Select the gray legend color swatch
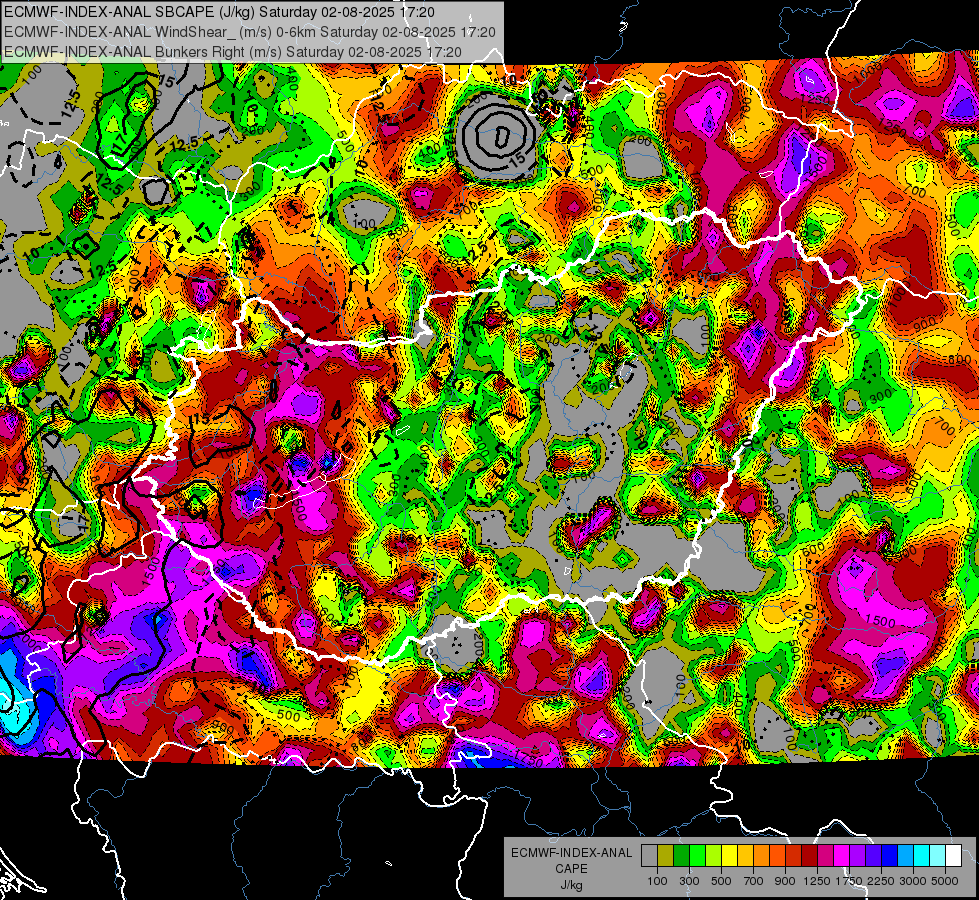979x900 pixels. coord(649,856)
